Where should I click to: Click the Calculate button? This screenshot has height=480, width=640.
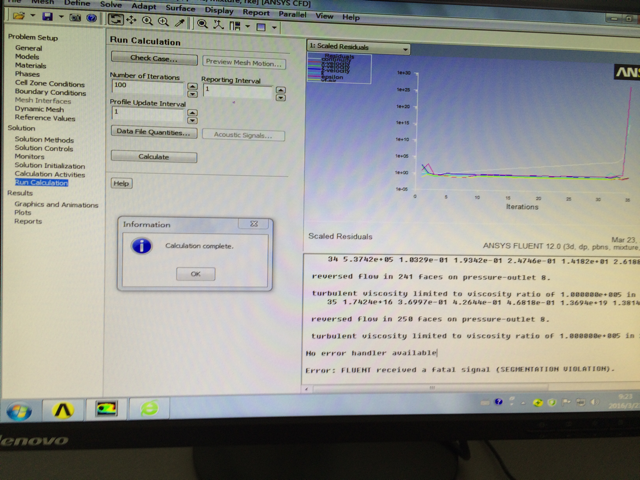[x=154, y=157]
